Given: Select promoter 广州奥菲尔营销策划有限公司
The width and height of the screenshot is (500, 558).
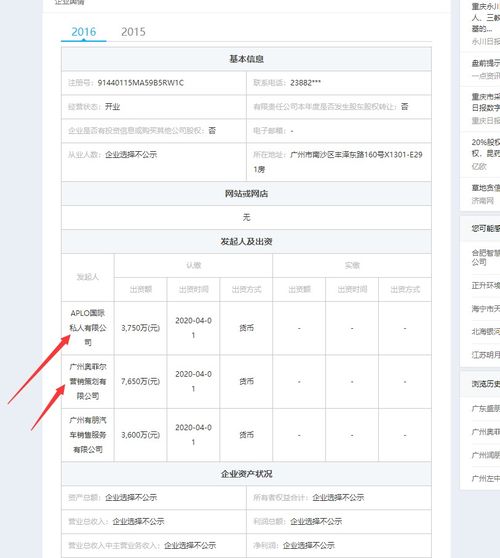Looking at the screenshot, I should click(x=88, y=381).
